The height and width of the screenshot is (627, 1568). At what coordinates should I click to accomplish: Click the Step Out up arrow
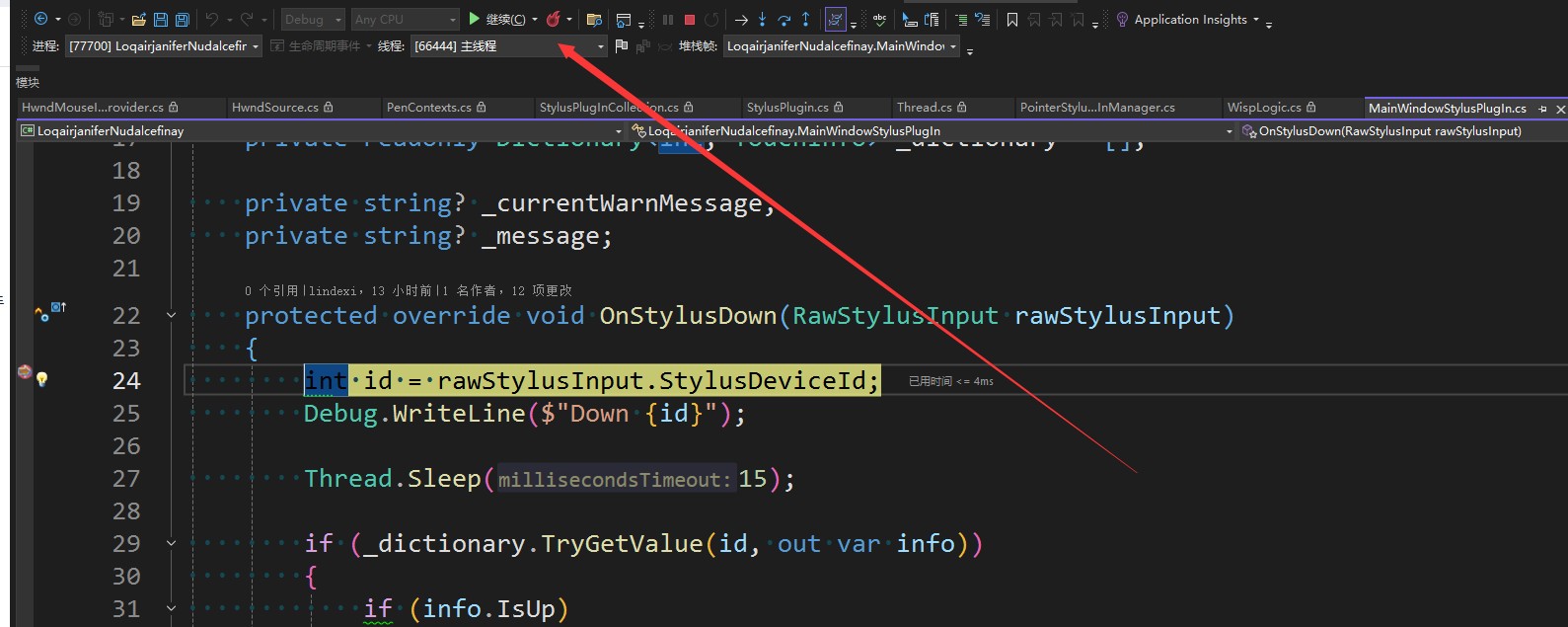(x=805, y=20)
